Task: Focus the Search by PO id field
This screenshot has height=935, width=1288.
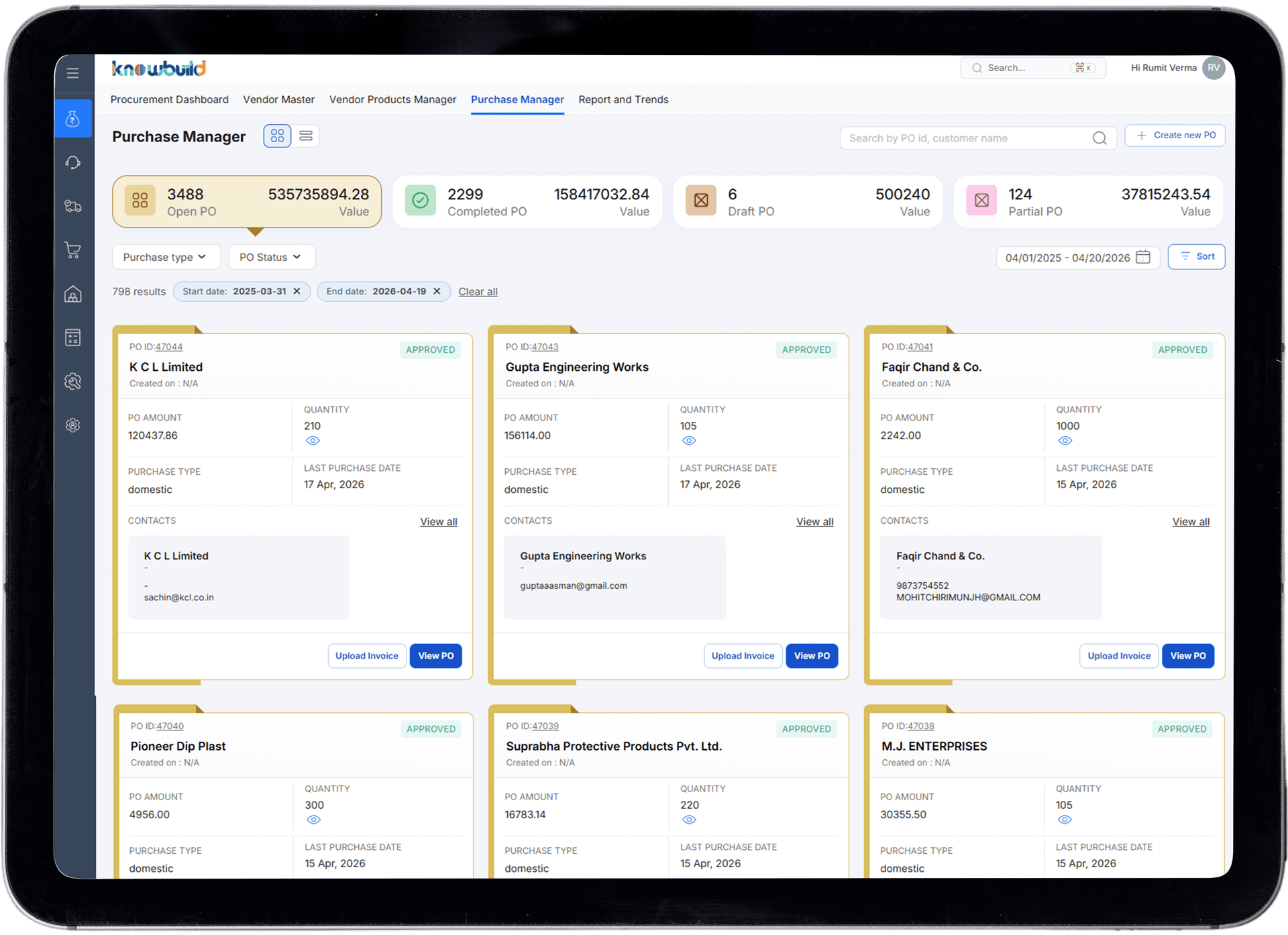Action: (x=978, y=138)
